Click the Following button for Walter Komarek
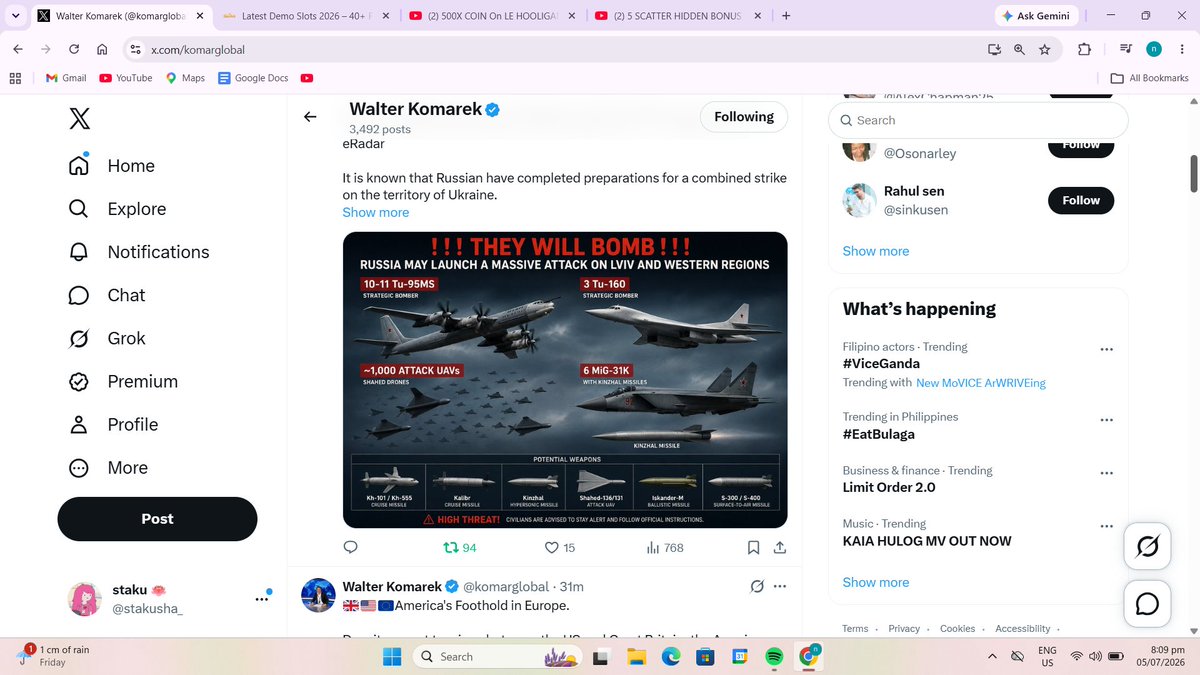 [x=743, y=117]
